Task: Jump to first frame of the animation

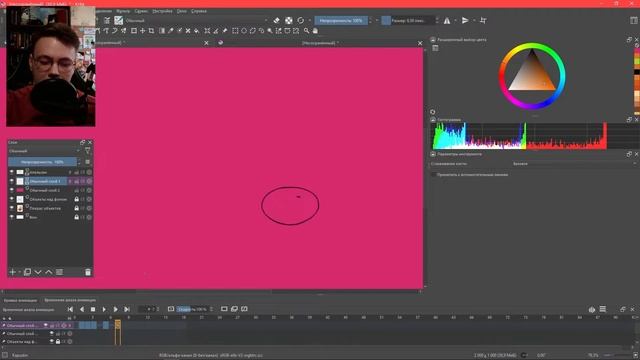Action: coord(70,309)
